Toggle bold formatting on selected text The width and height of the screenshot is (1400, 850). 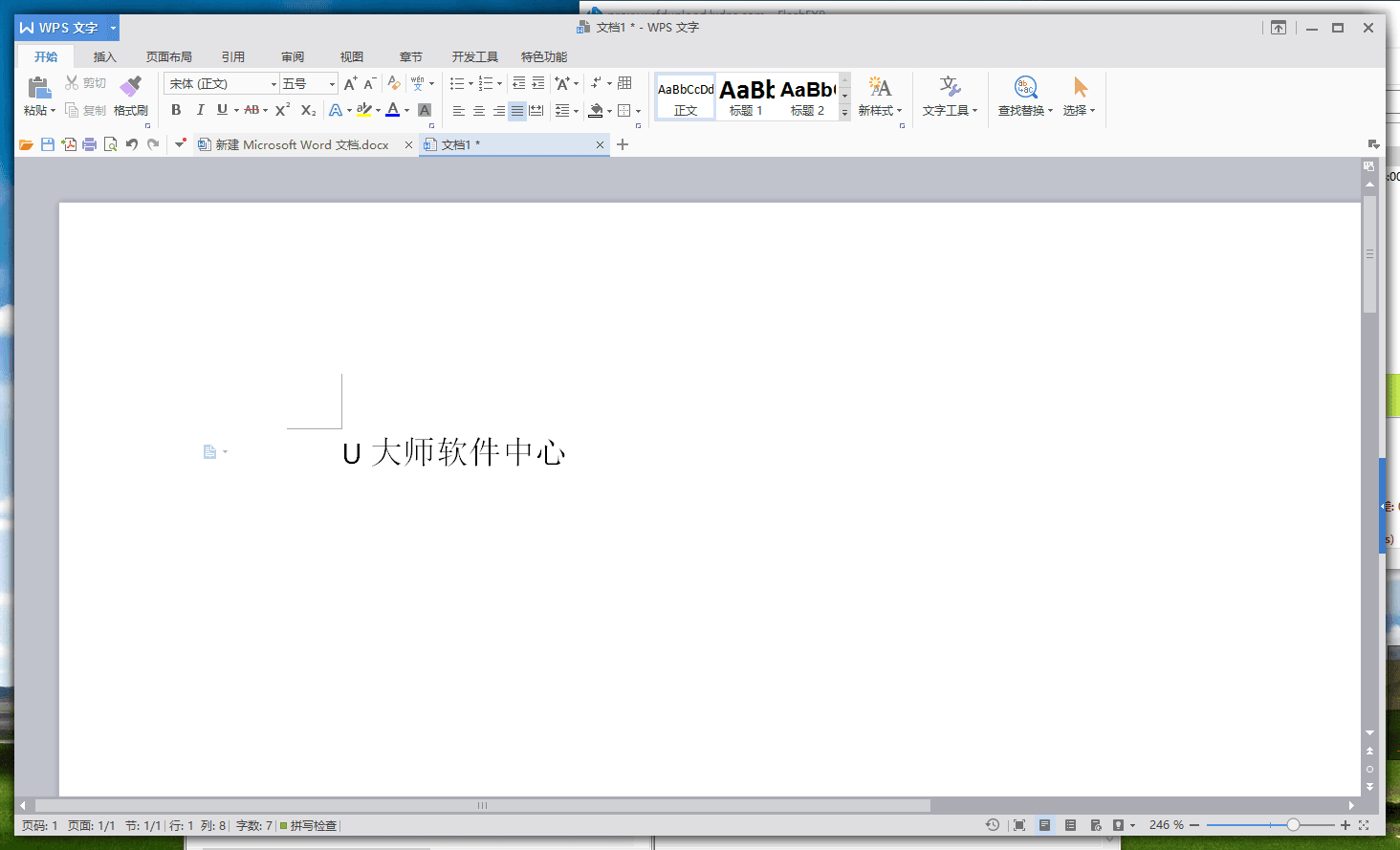[176, 110]
